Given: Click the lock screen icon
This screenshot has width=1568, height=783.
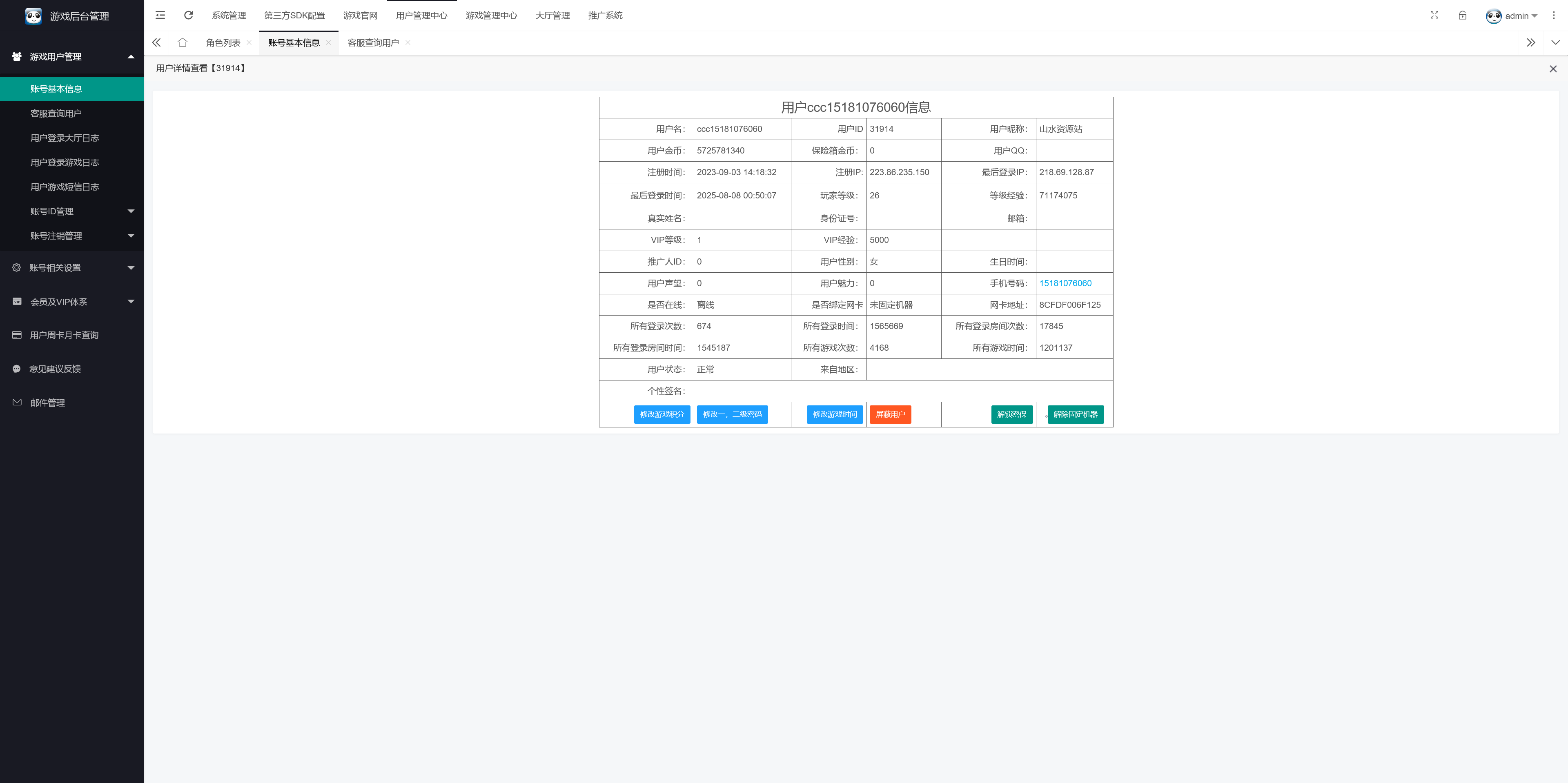Looking at the screenshot, I should point(1462,15).
